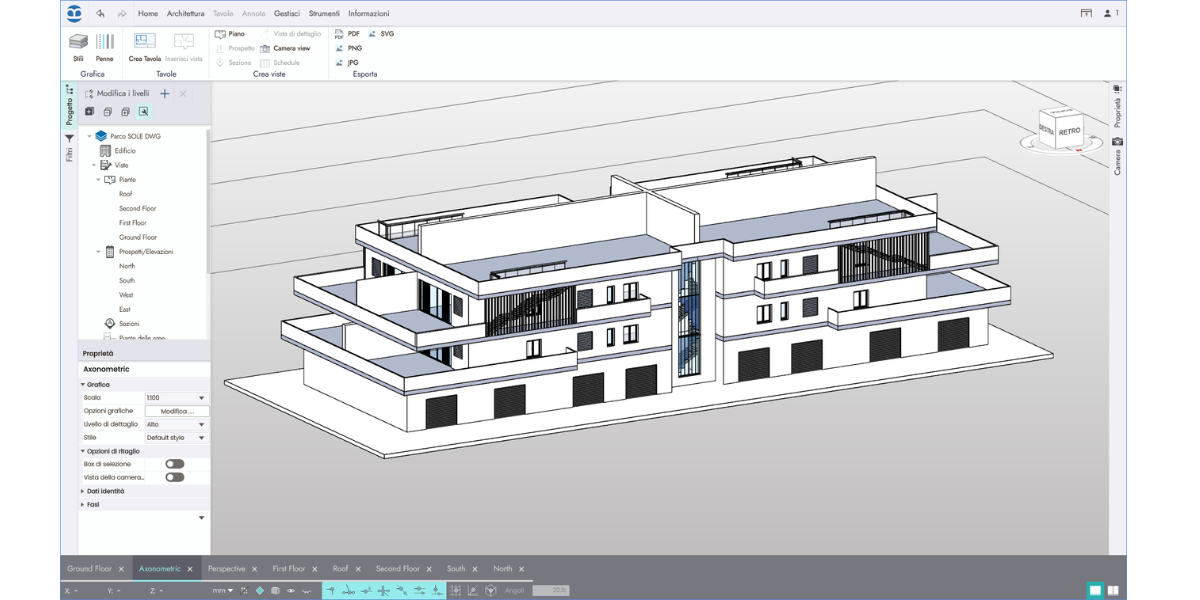Viewport: 1200px width, 600px height.
Task: Switch to the Perspective view tab
Action: (226, 569)
